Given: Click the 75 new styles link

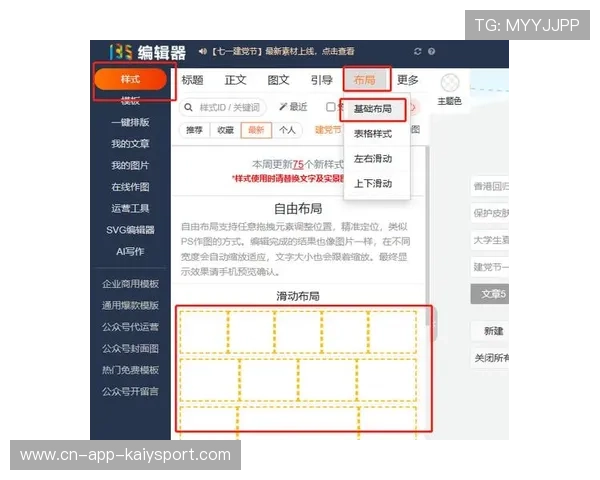Looking at the screenshot, I should tap(298, 165).
